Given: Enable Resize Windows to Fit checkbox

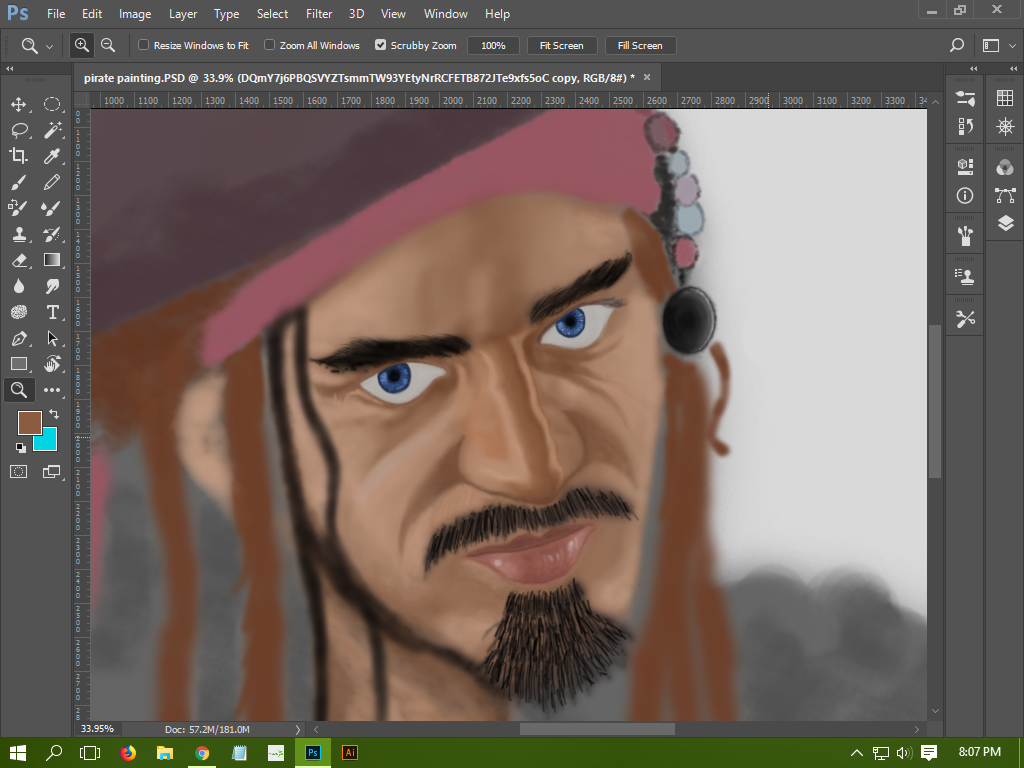Looking at the screenshot, I should 143,45.
